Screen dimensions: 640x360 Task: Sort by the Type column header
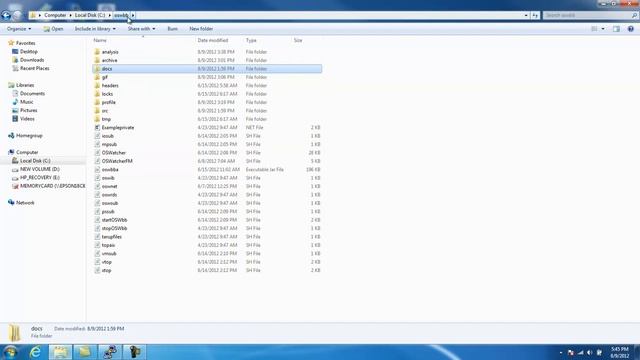pos(251,40)
